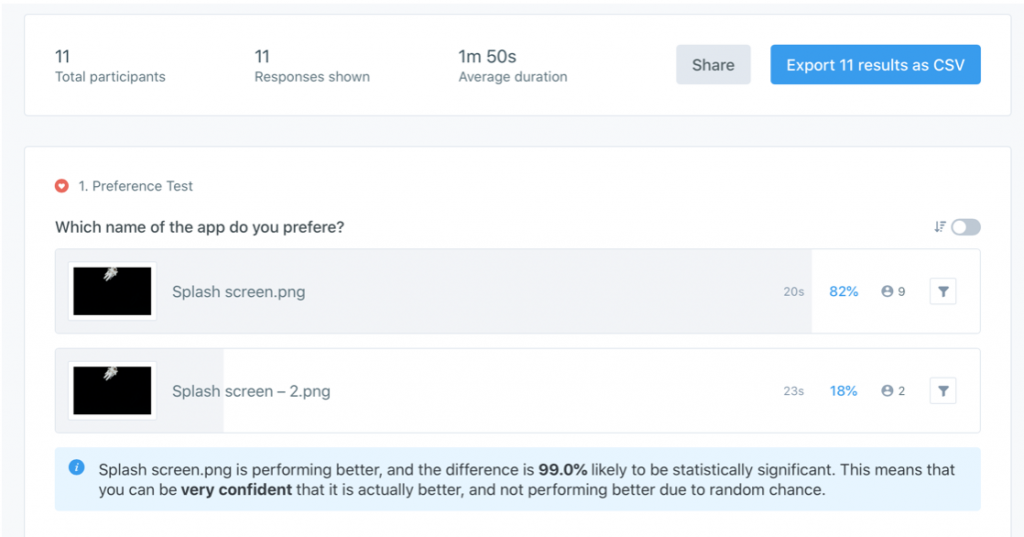Open the Splash screen.png thumbnail
The image size is (1024, 537).
point(112,291)
